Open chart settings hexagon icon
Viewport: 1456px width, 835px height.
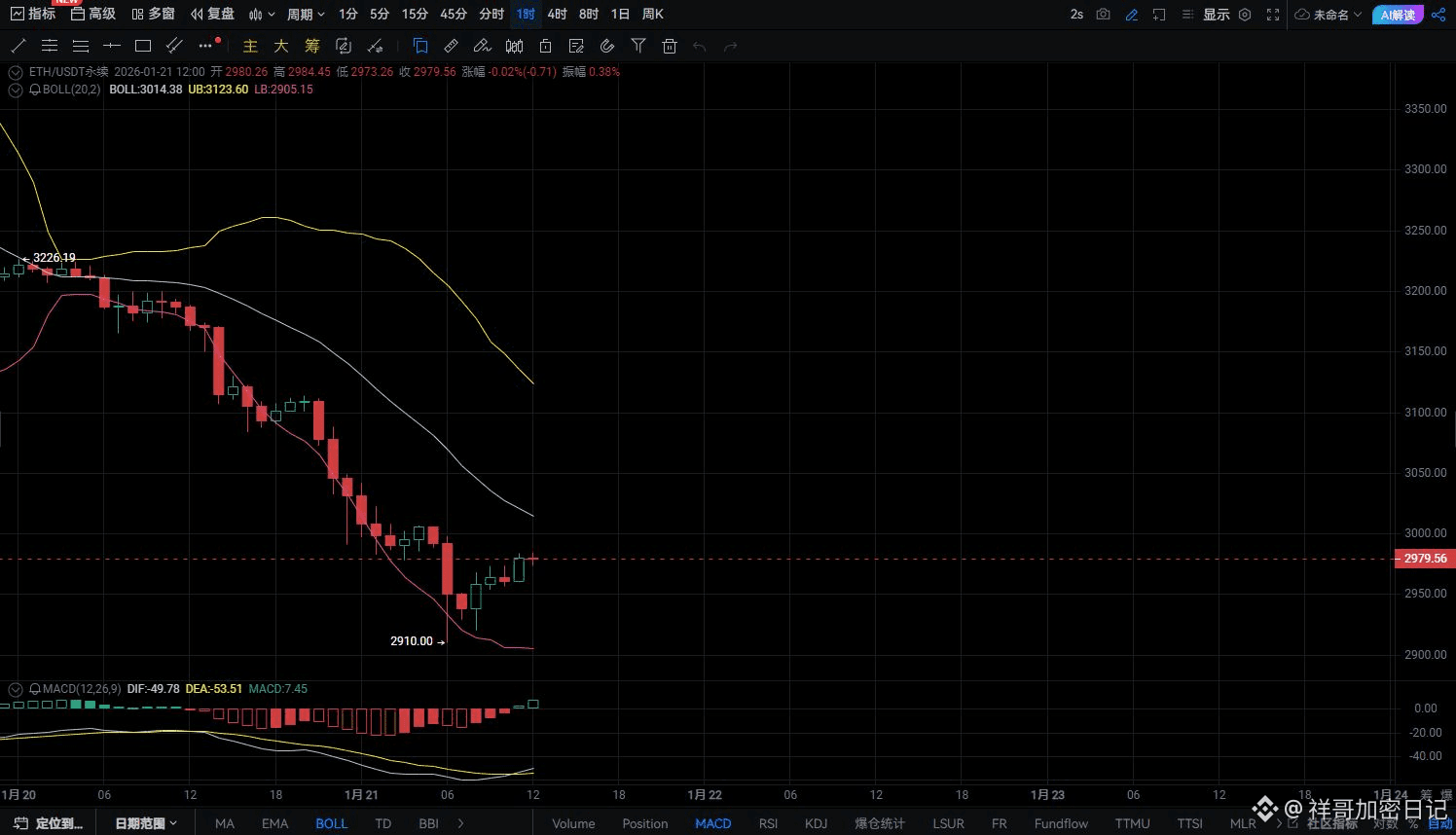(1245, 15)
